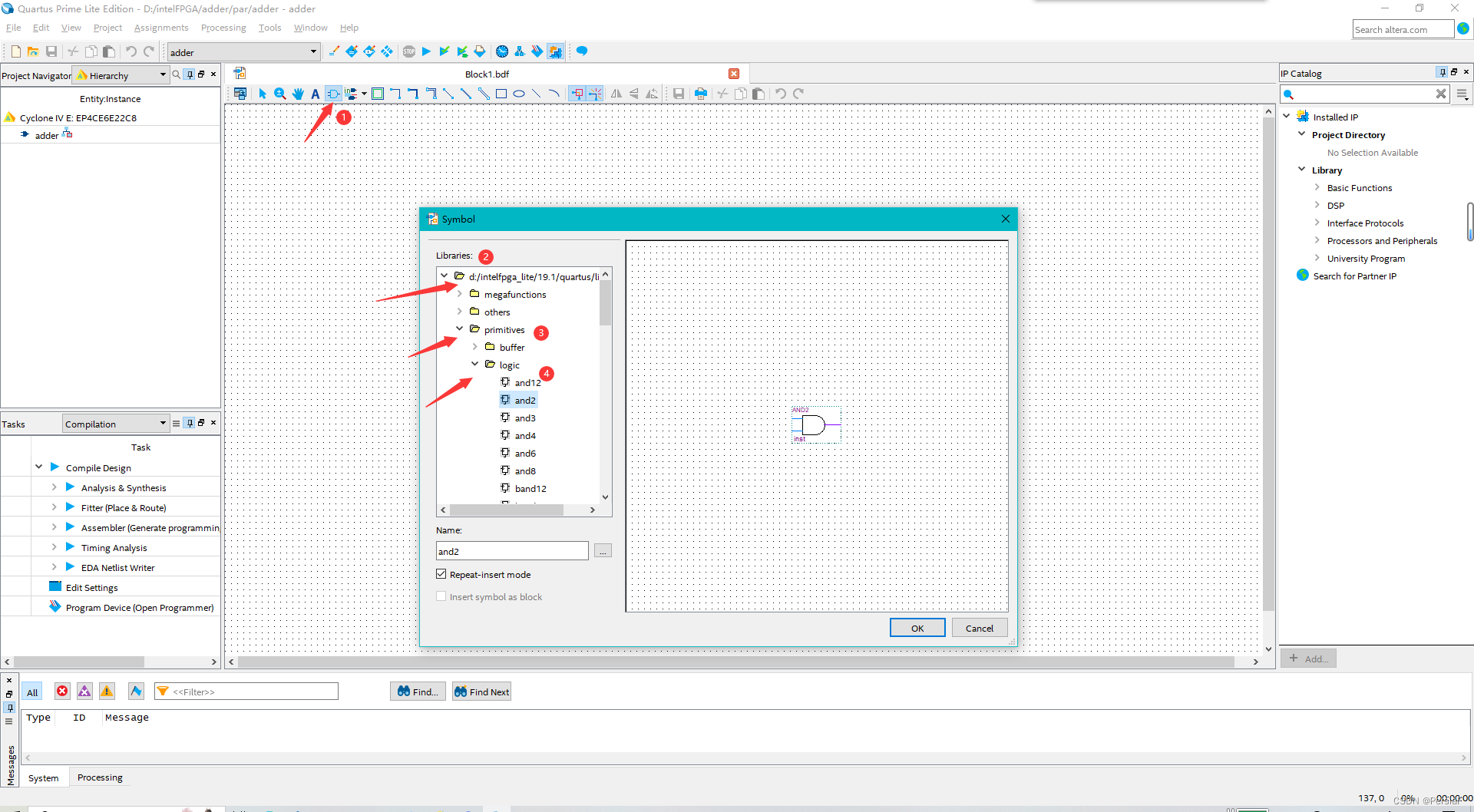Click the blue speech bubble feedback icon

pos(582,51)
